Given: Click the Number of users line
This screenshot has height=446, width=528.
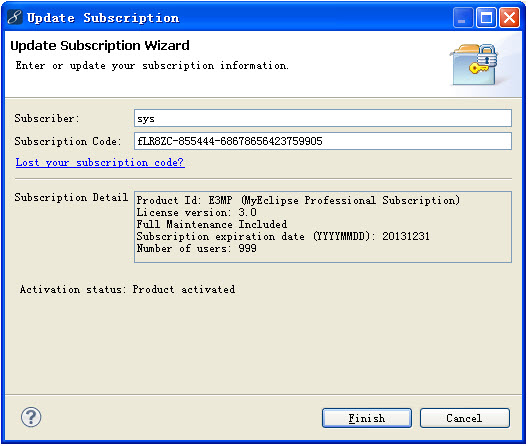Looking at the screenshot, I should pyautogui.click(x=196, y=249).
